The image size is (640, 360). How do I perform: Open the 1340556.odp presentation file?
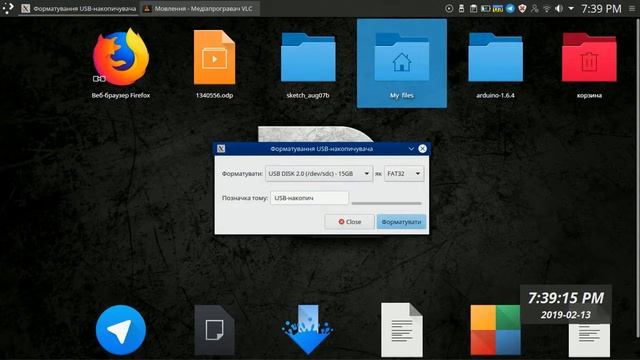214,57
